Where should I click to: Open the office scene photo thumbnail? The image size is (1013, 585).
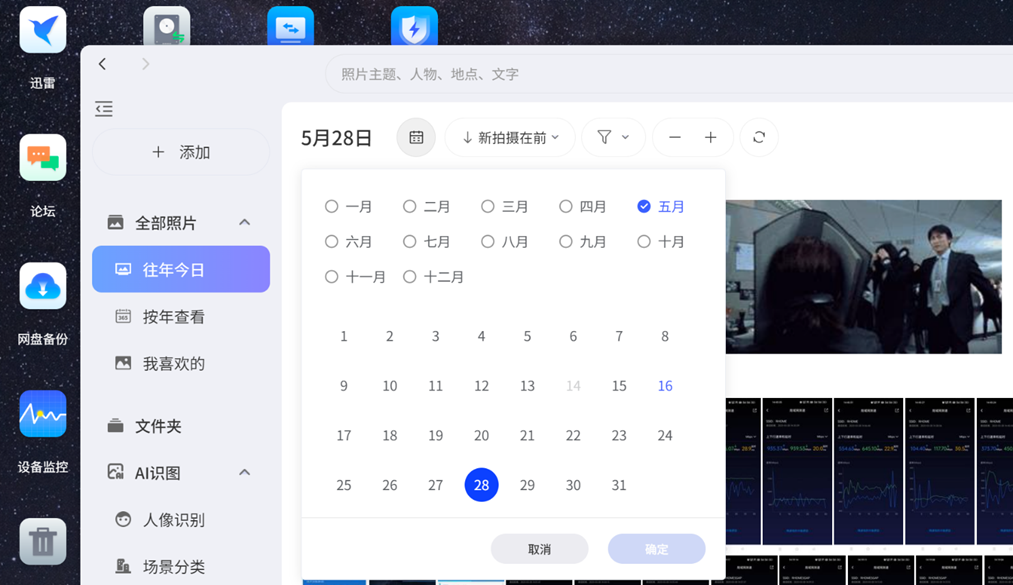(864, 276)
